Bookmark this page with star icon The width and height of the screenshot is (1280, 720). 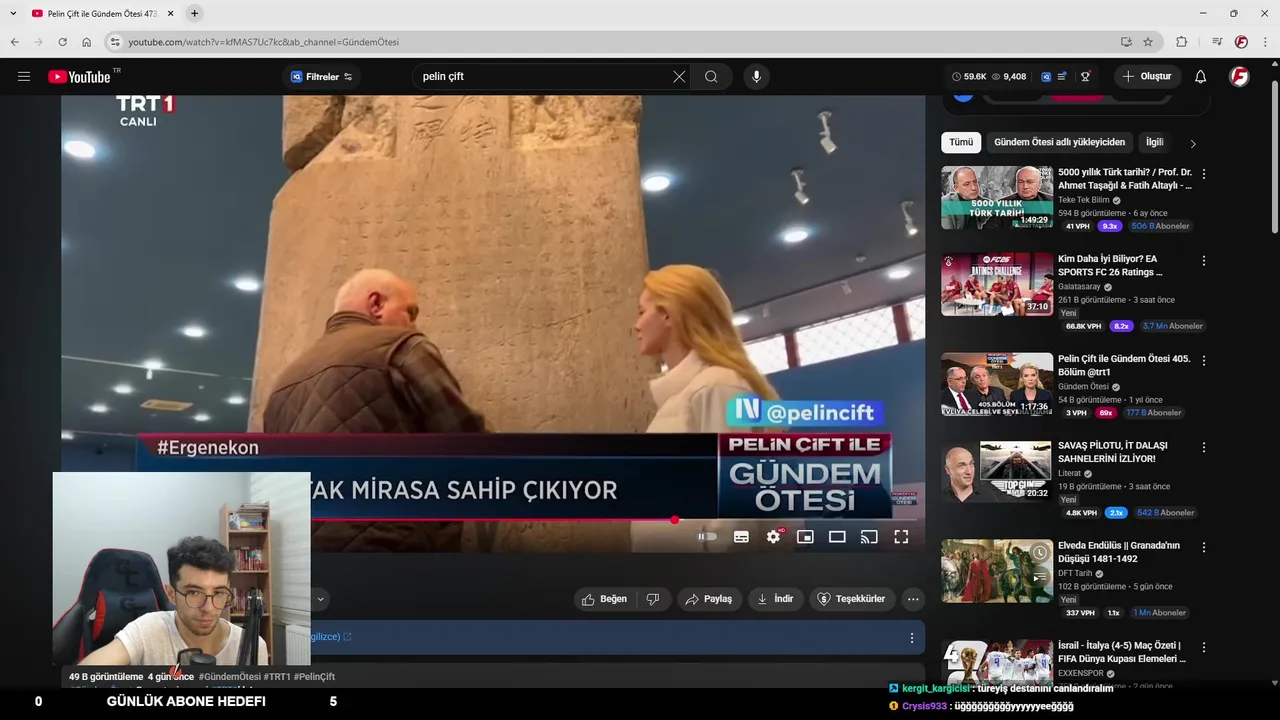point(1148,42)
